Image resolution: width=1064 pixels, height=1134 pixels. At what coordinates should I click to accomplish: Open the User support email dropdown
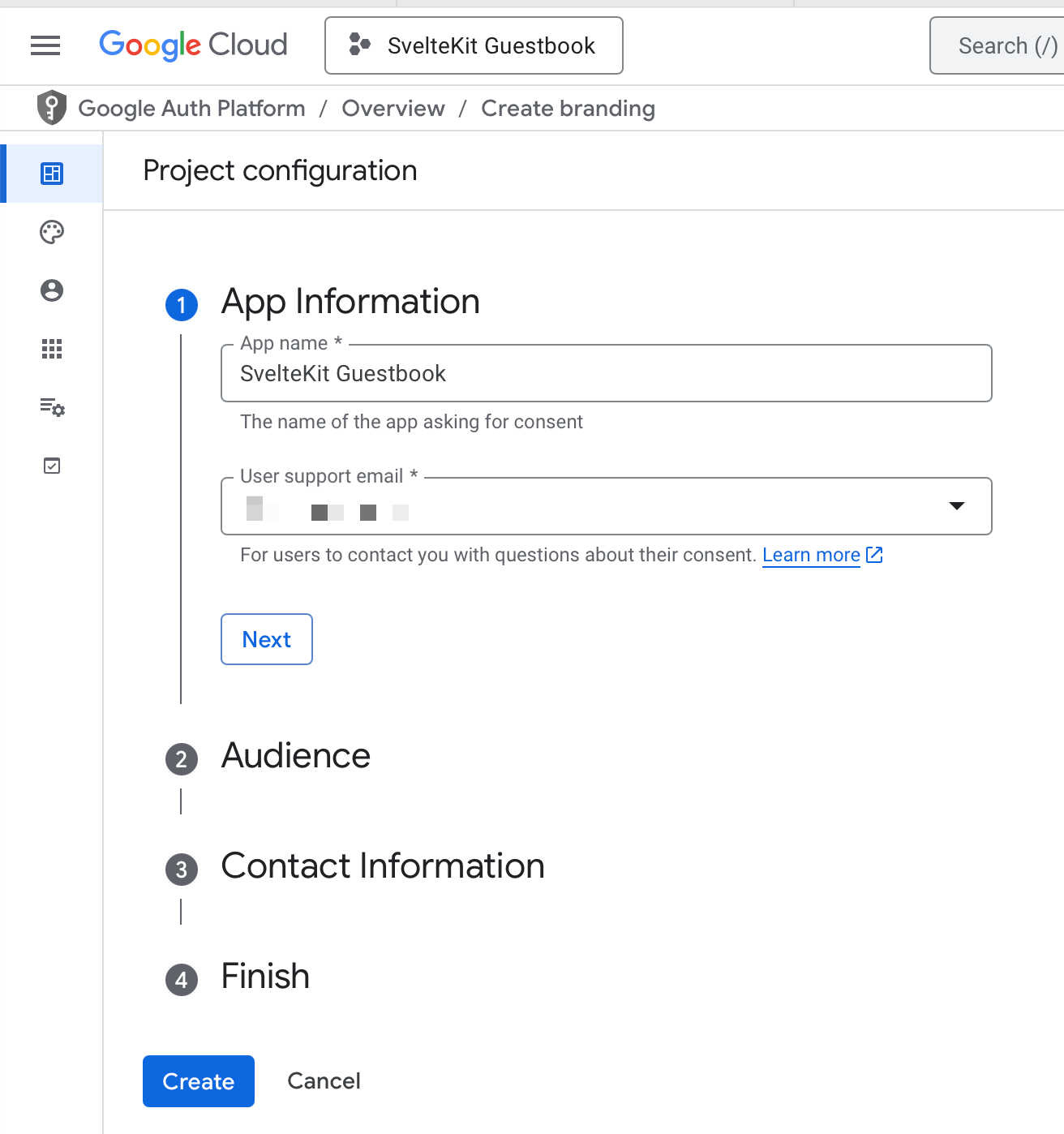tap(957, 506)
